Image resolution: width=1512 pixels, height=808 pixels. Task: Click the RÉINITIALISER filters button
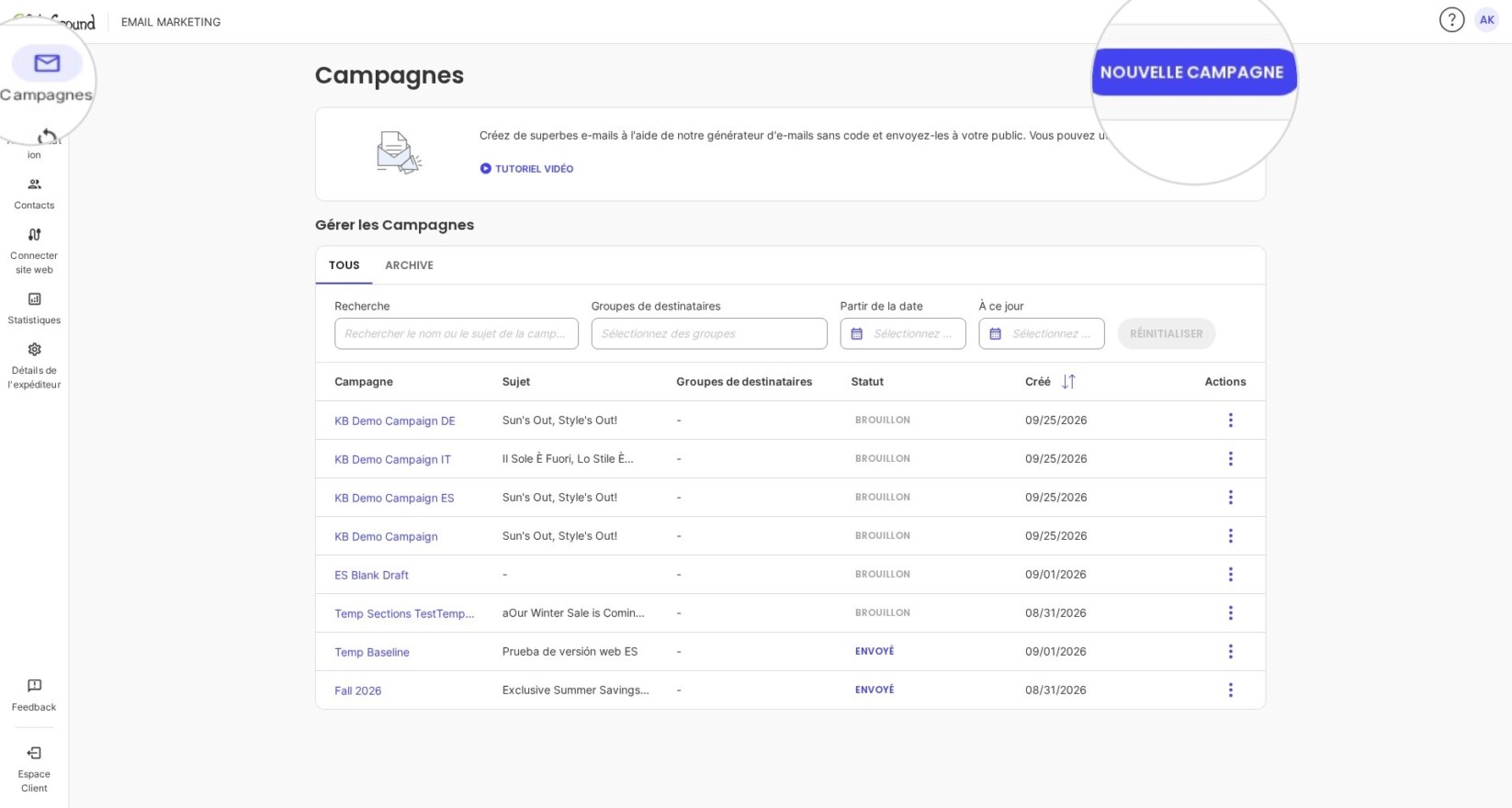click(x=1167, y=333)
